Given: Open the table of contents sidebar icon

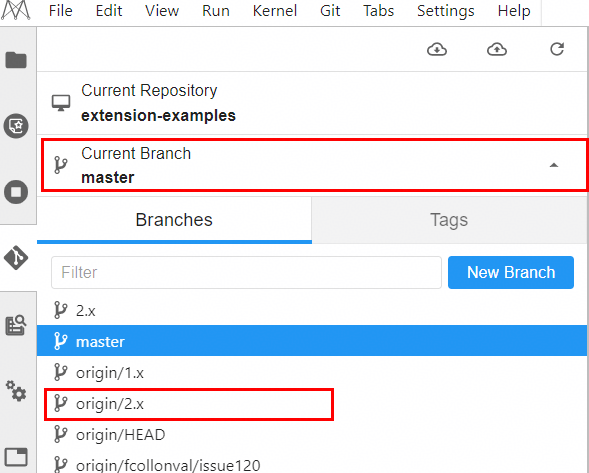Looking at the screenshot, I should pyautogui.click(x=16, y=325).
